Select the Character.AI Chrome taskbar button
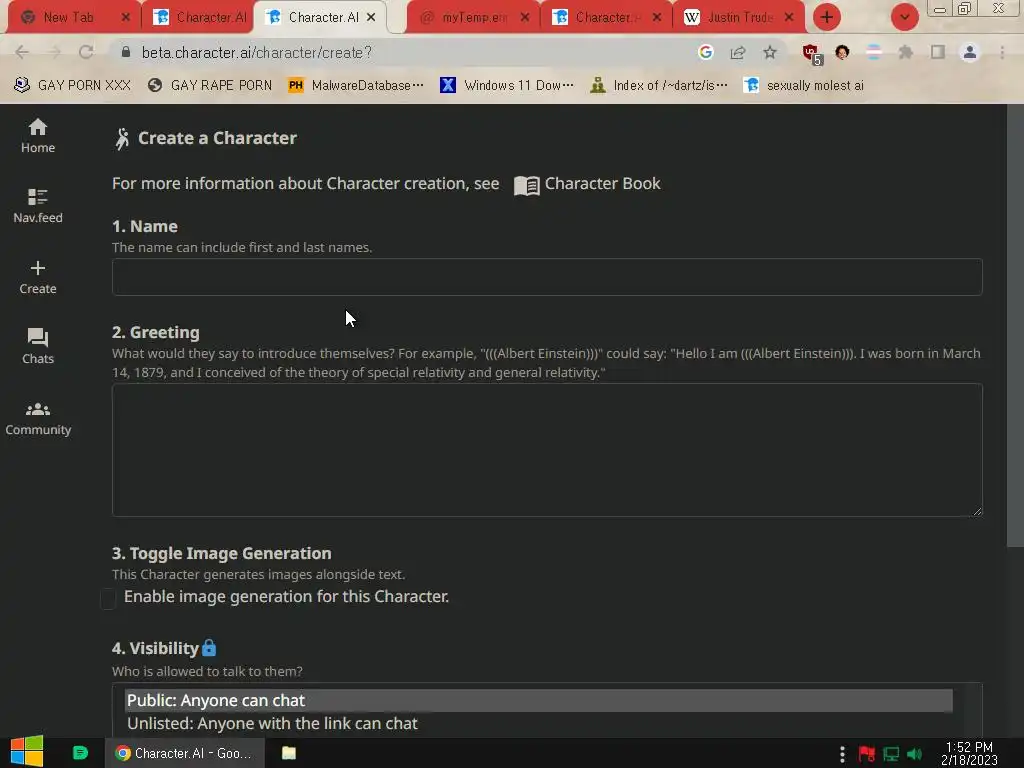 [184, 753]
